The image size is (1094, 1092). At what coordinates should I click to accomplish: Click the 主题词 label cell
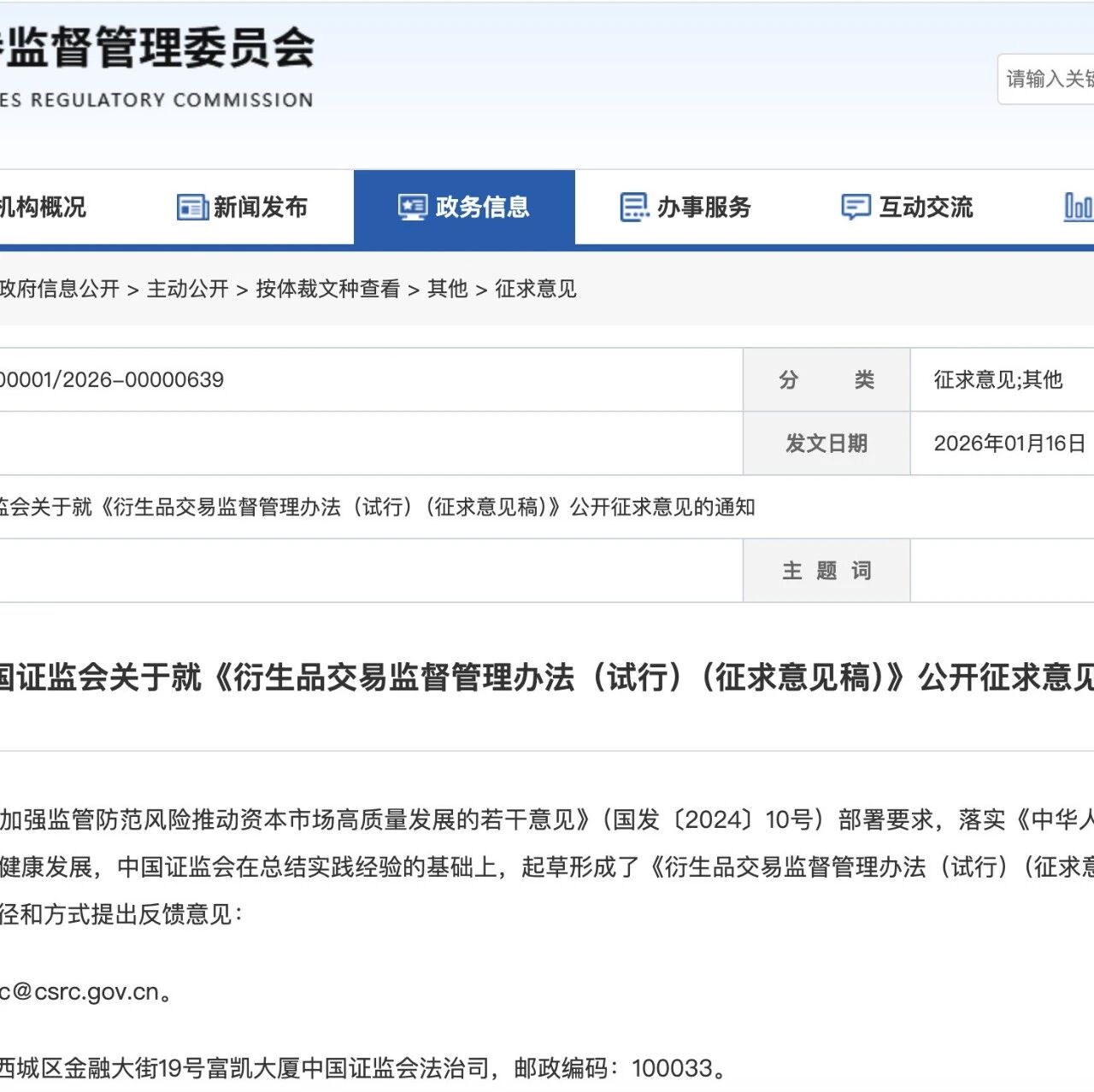pyautogui.click(x=826, y=571)
